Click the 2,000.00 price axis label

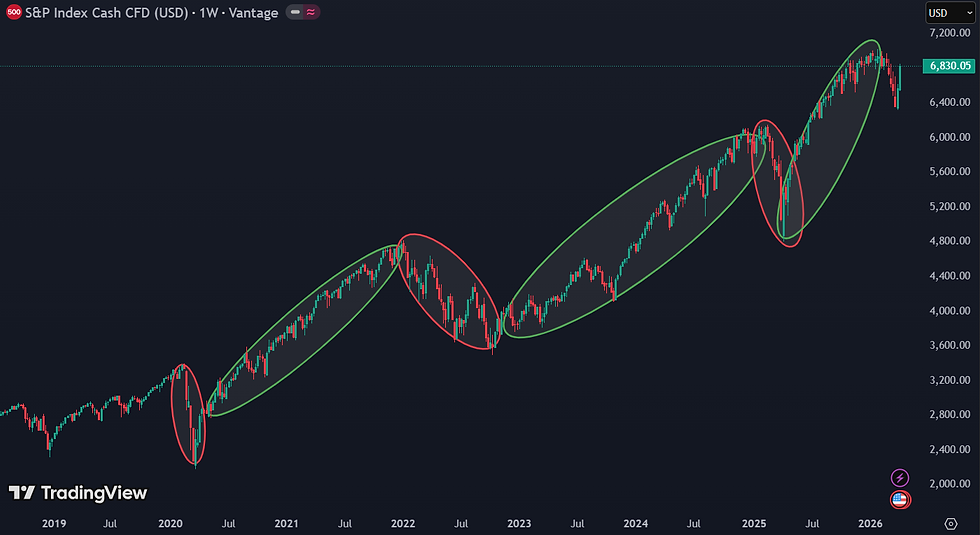pos(949,484)
